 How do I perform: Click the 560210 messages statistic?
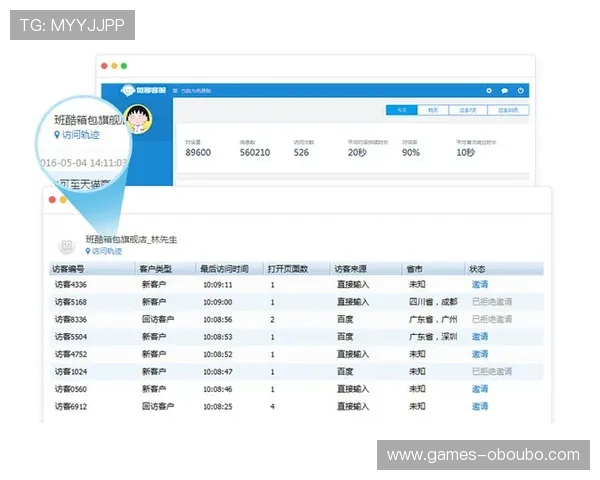click(255, 152)
